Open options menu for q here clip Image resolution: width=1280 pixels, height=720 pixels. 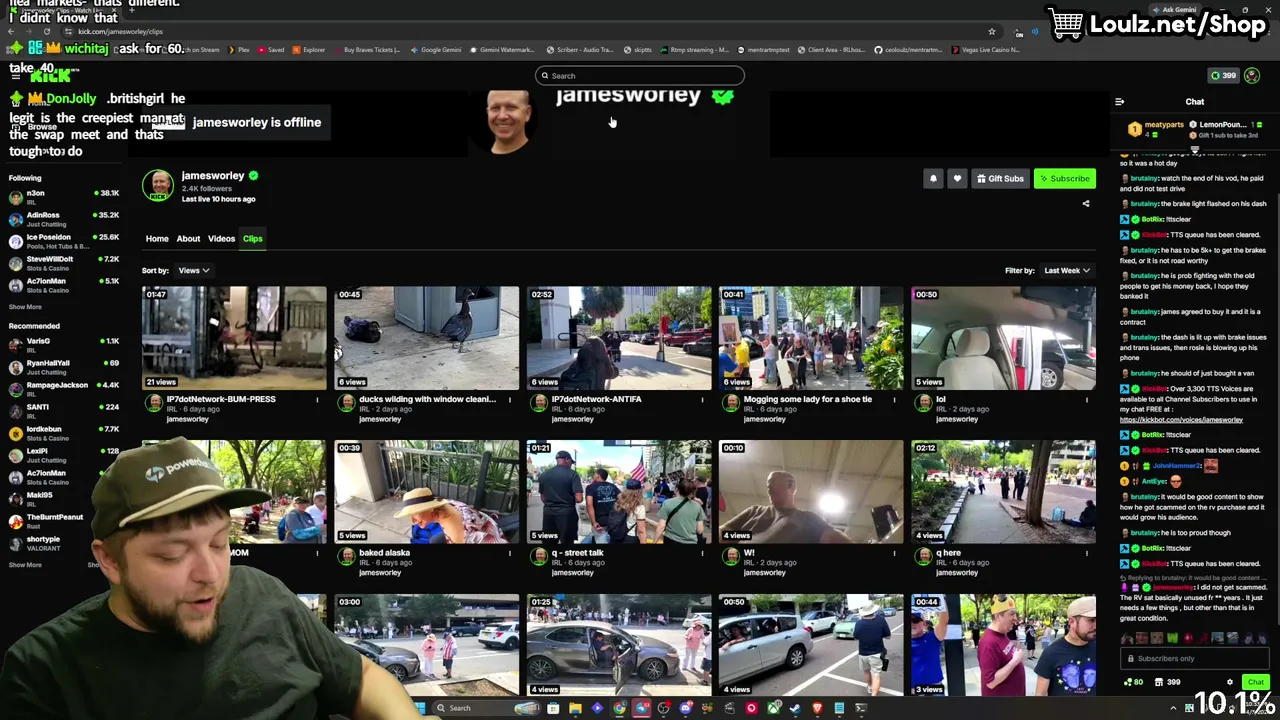click(1087, 553)
